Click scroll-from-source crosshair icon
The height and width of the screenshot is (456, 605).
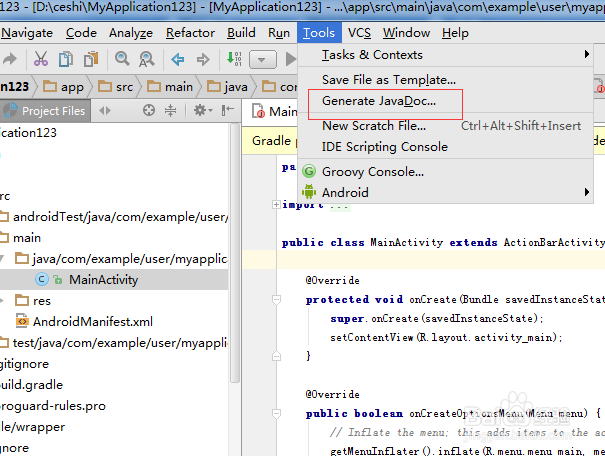(x=149, y=111)
